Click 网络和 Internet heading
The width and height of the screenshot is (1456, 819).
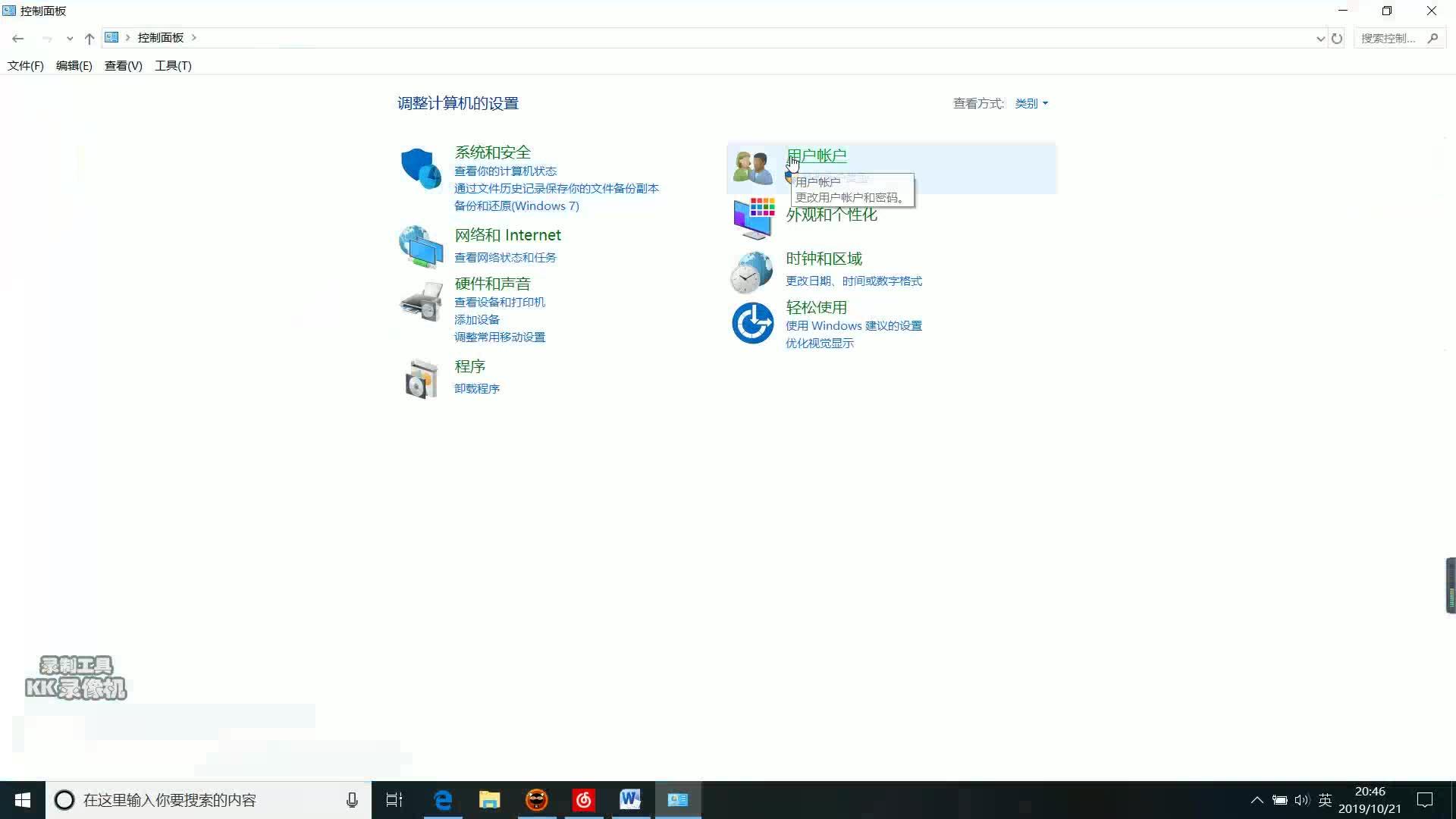[508, 235]
